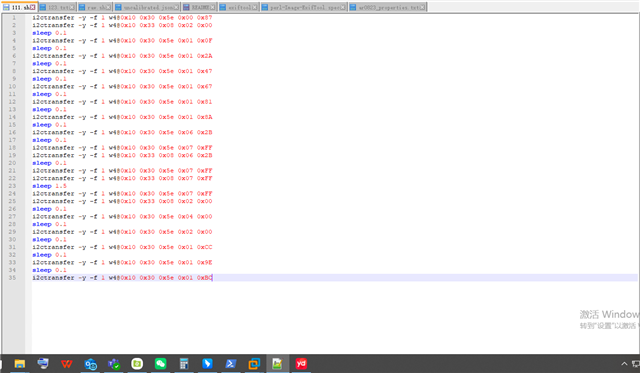The image size is (640, 373).
Task: Click line number 20 in the gutter
Action: click(x=12, y=163)
